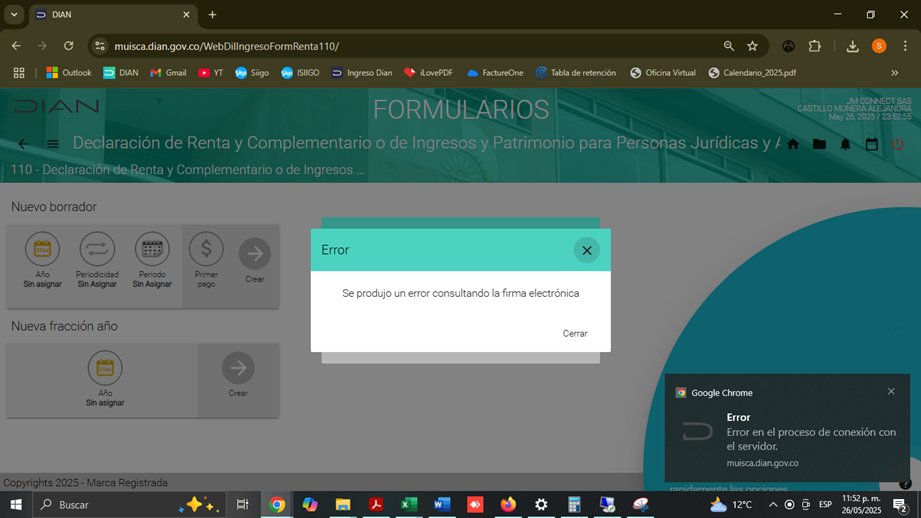The height and width of the screenshot is (518, 921).
Task: Click Crear arrow under Nueva fracción año
Action: pos(238,368)
